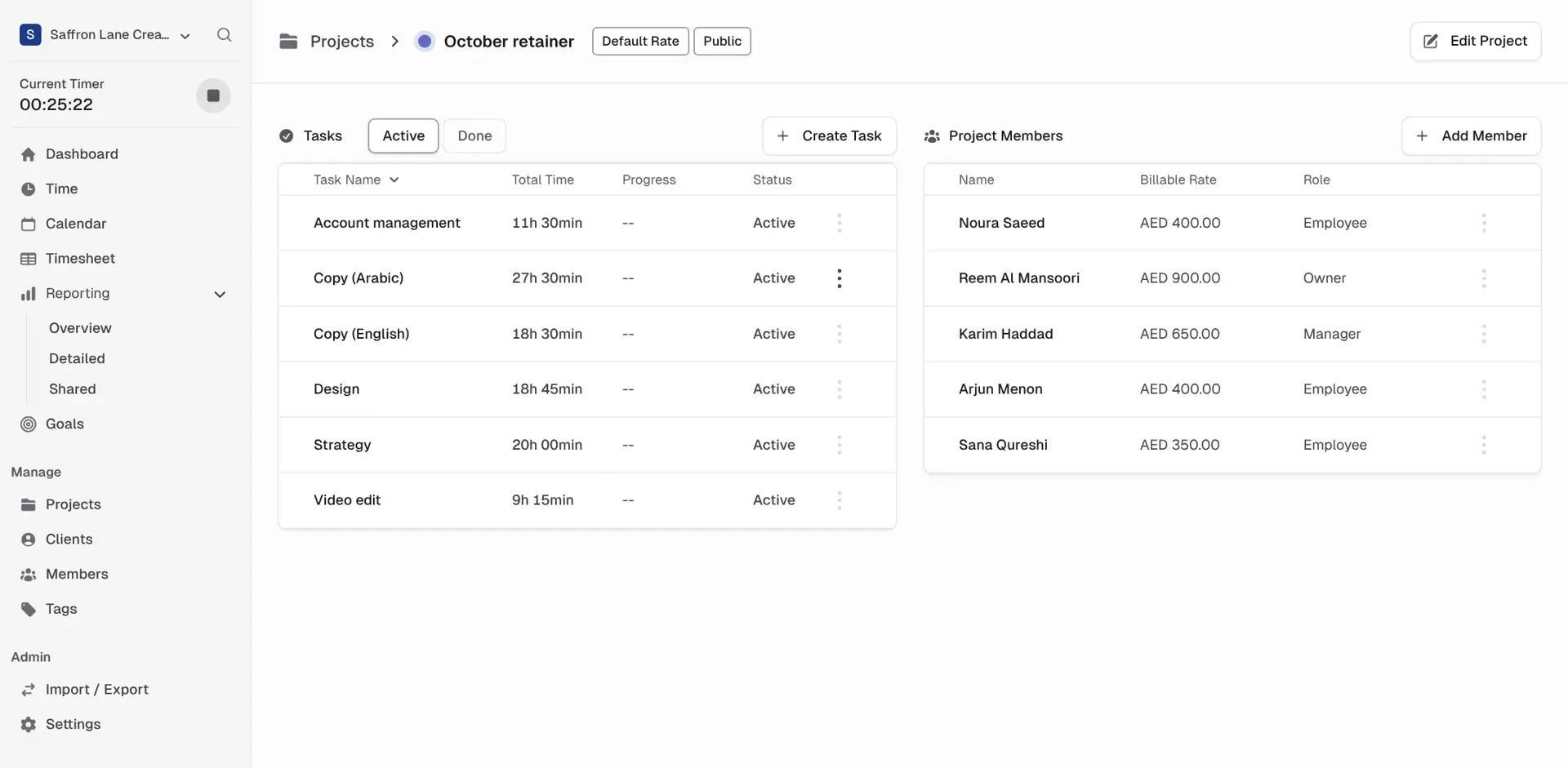Screen dimensions: 1568x768
Task: Click the Projects folder icon in sidebar
Action: 29,504
